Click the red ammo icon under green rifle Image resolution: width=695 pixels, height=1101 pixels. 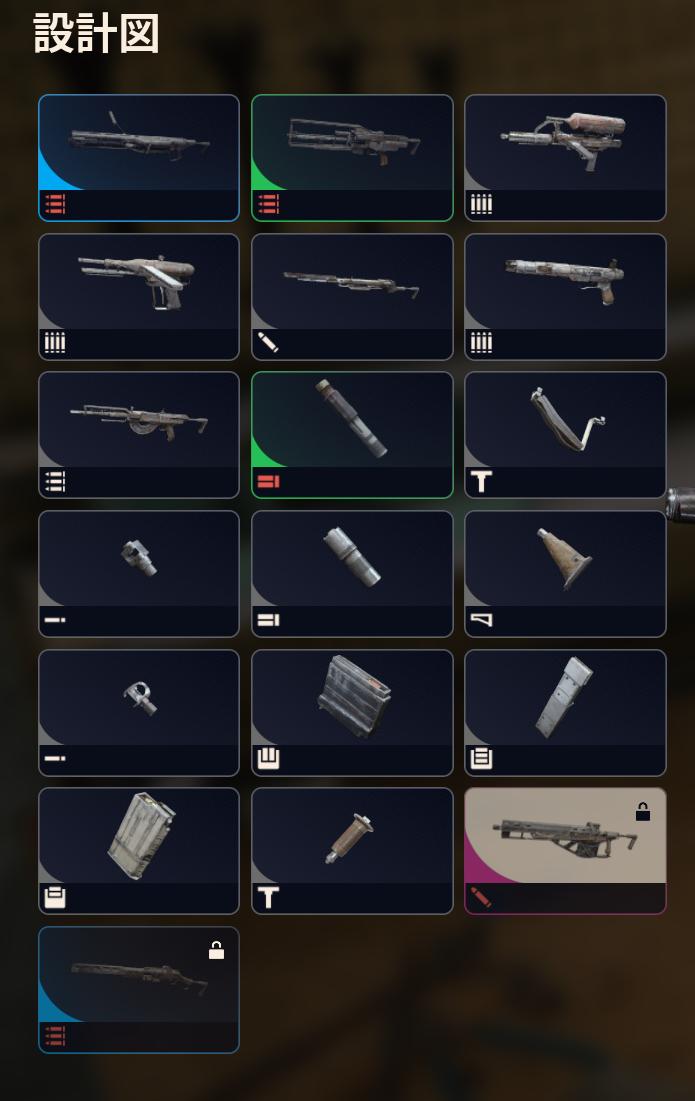269,204
